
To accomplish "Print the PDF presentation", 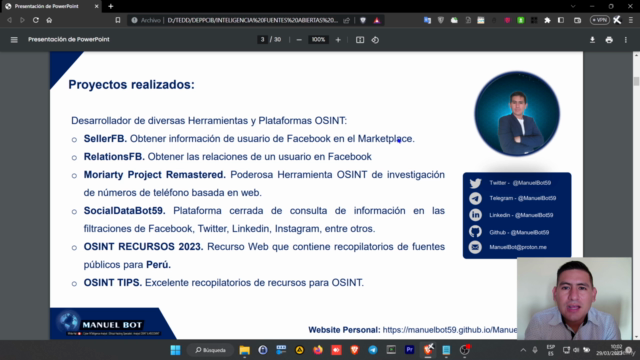I will tap(609, 40).
